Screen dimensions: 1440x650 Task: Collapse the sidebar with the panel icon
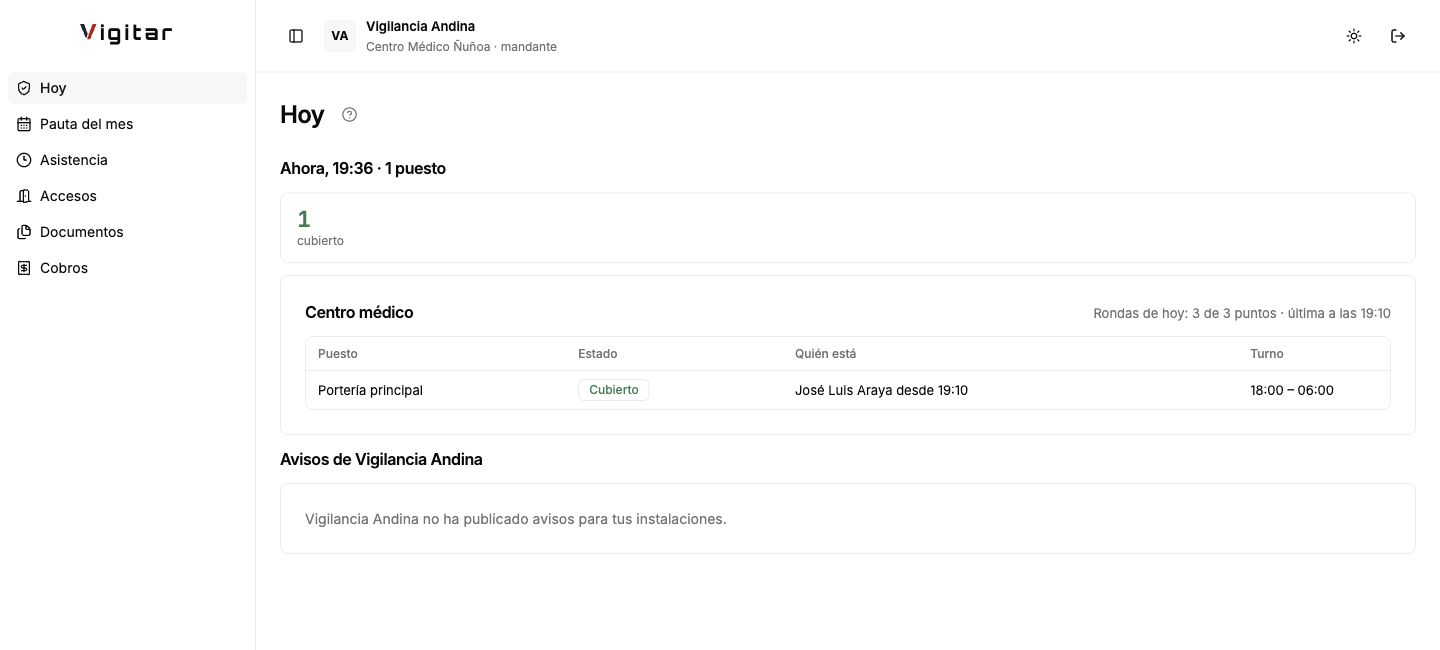click(x=296, y=36)
